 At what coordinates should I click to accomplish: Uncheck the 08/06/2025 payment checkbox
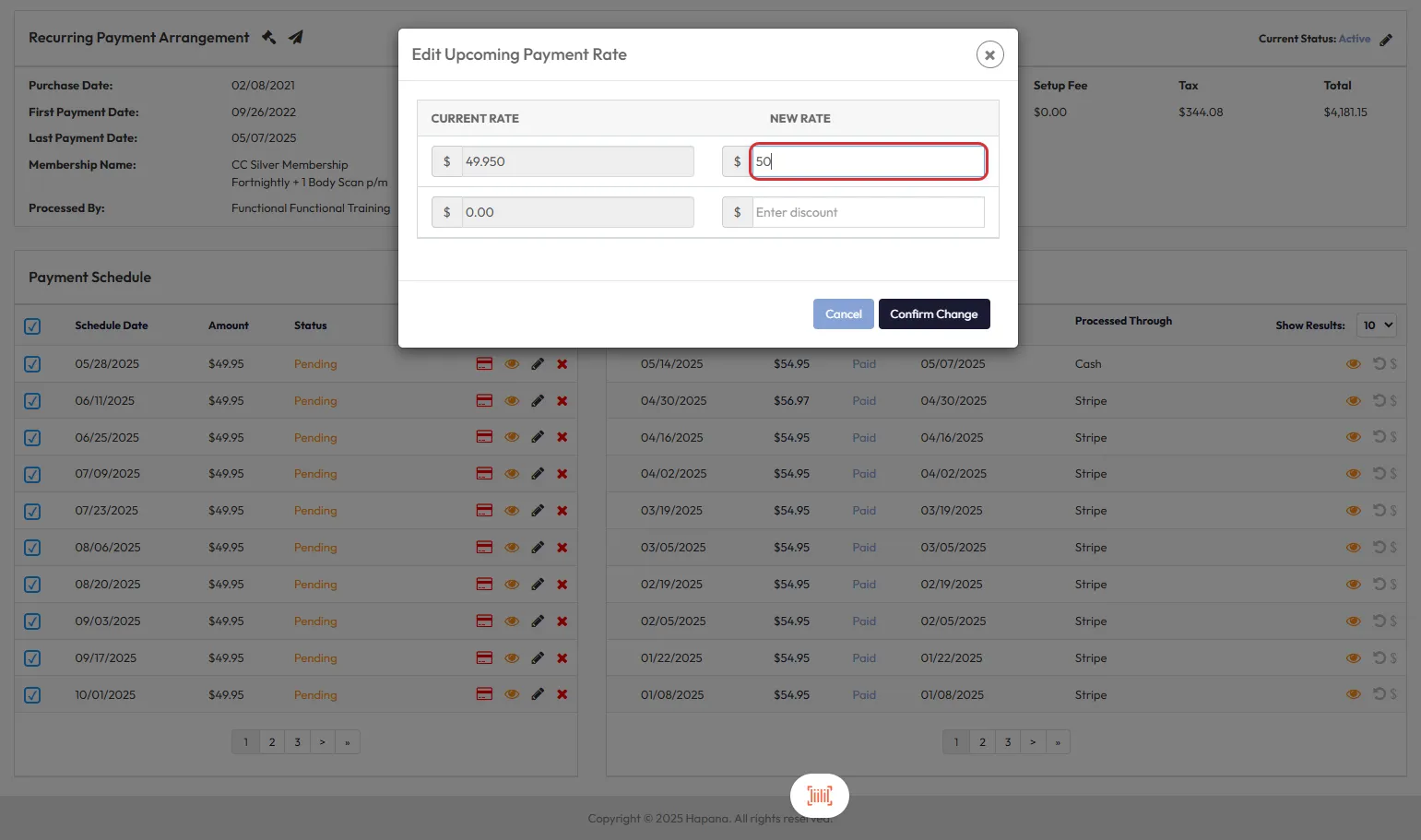click(32, 548)
